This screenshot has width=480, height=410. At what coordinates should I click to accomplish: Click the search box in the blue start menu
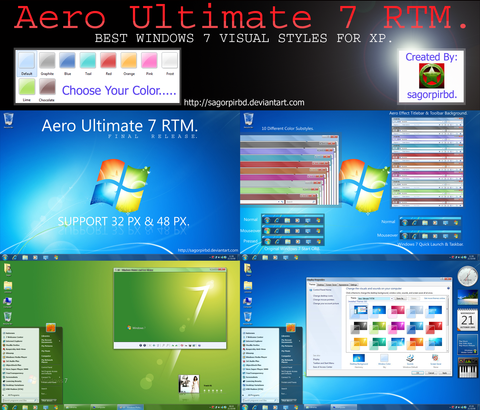coord(260,400)
